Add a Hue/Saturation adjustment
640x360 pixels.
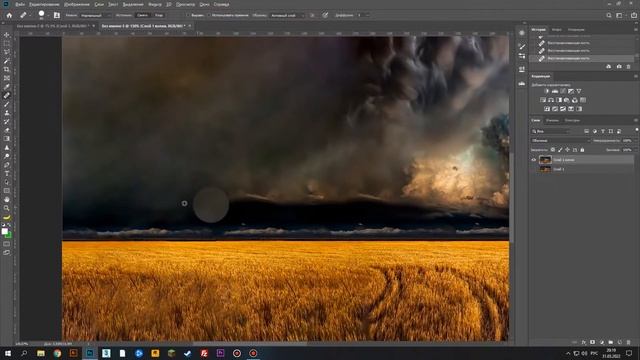point(543,100)
